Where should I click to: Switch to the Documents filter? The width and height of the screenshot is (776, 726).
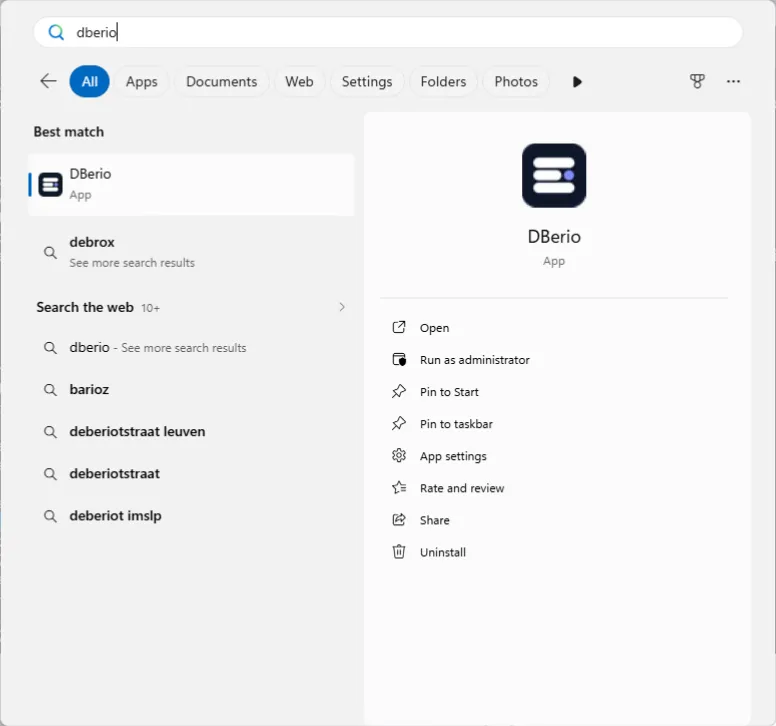[x=221, y=81]
